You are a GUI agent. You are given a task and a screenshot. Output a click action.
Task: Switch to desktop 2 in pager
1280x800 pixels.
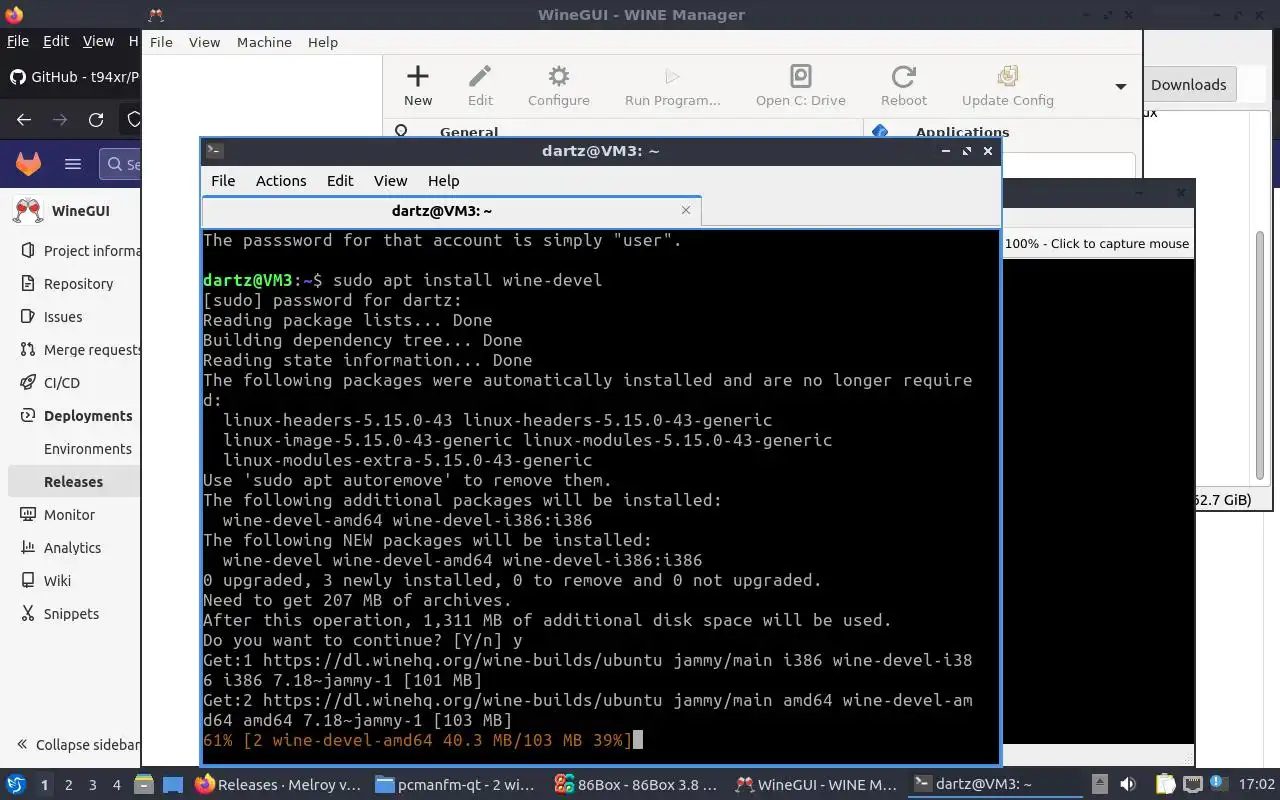click(x=68, y=785)
